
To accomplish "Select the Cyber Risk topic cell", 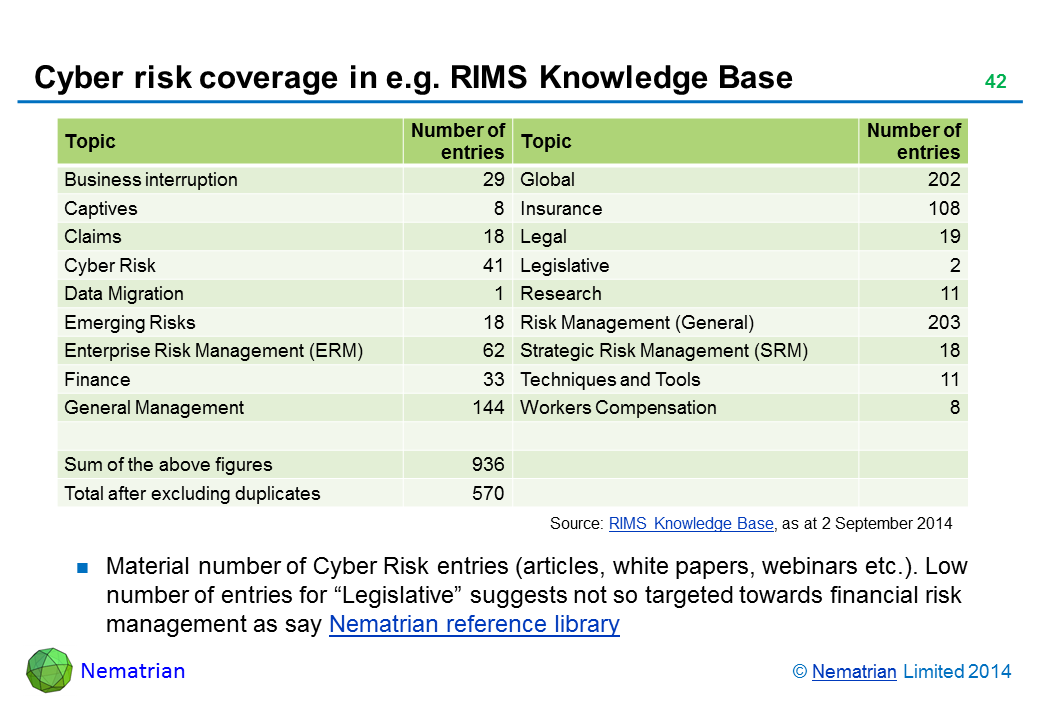I will [x=110, y=266].
